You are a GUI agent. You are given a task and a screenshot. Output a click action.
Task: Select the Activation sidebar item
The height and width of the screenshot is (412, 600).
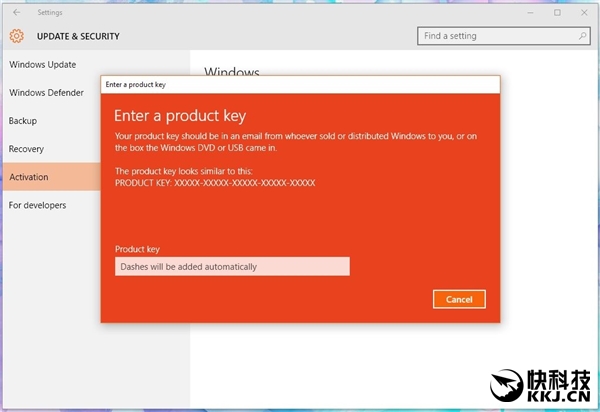[29, 177]
